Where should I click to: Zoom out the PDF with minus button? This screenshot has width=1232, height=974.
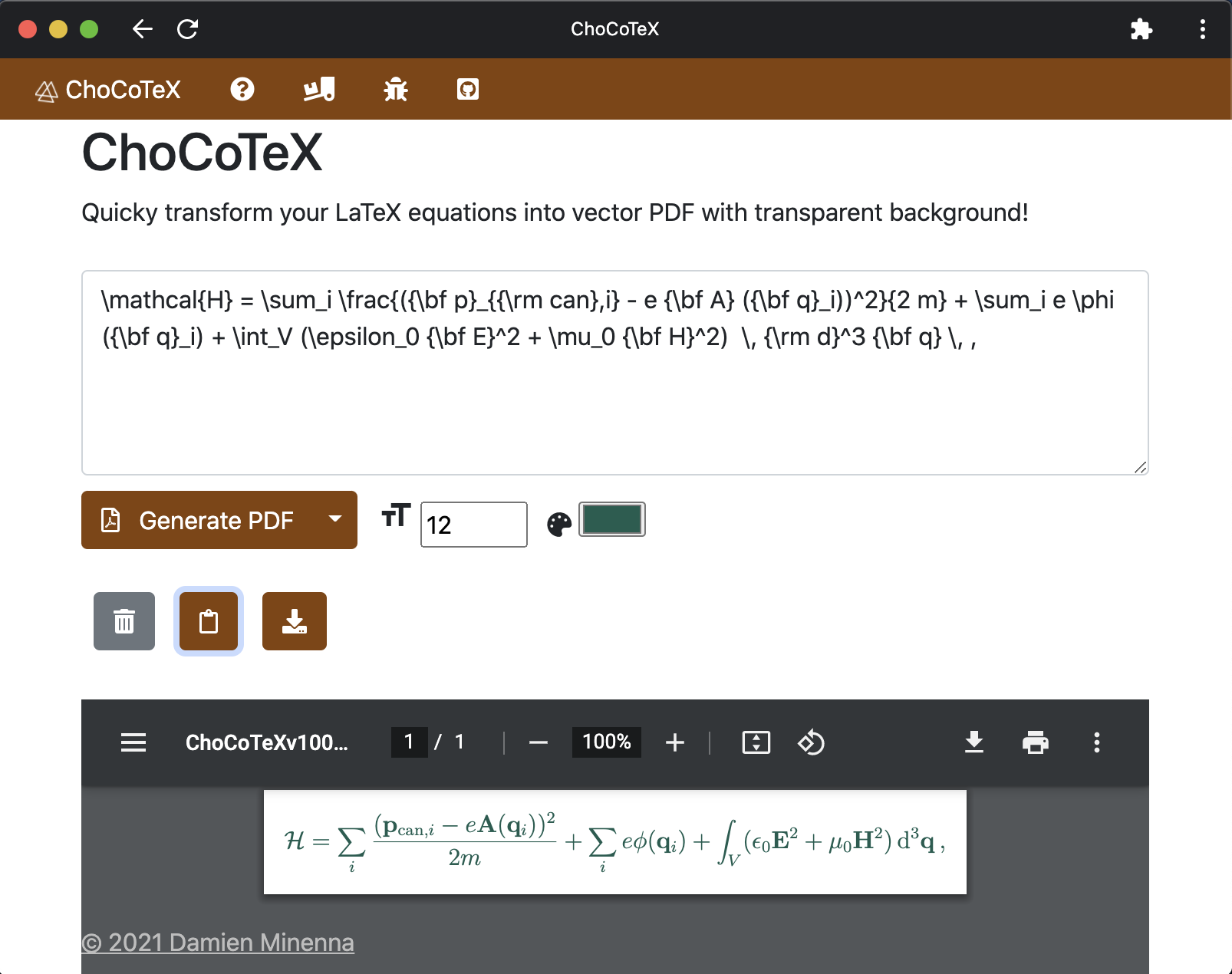pos(539,742)
